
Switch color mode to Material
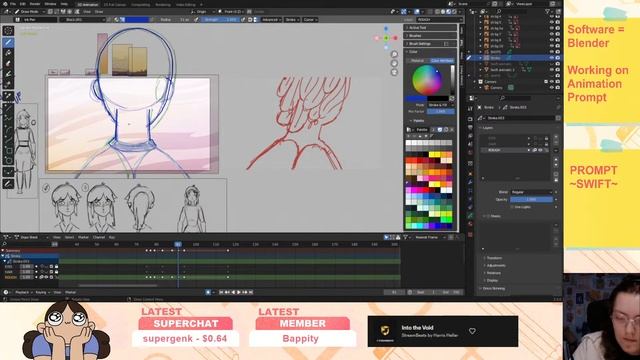(418, 60)
